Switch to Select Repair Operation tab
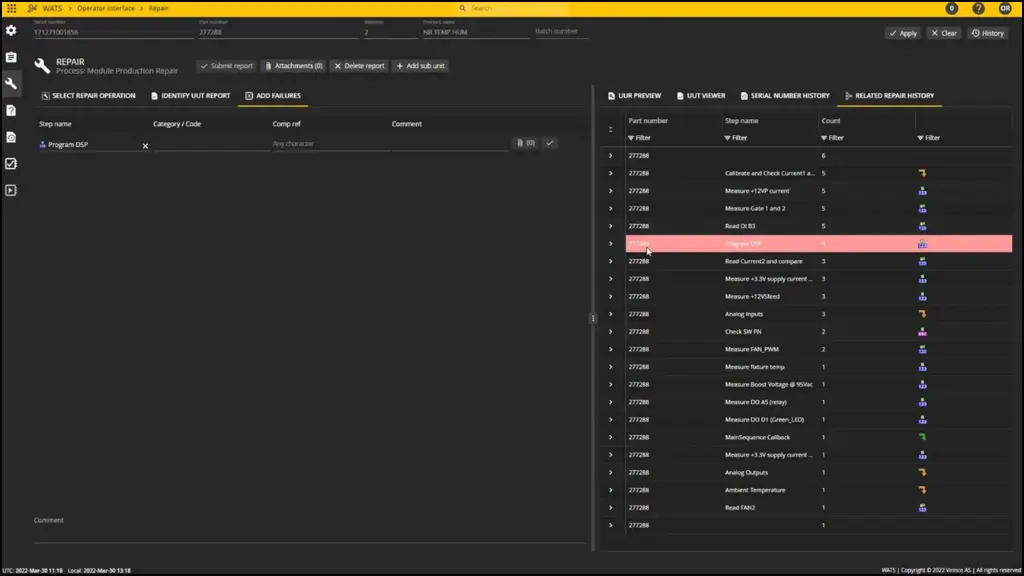This screenshot has width=1024, height=576. (88, 95)
